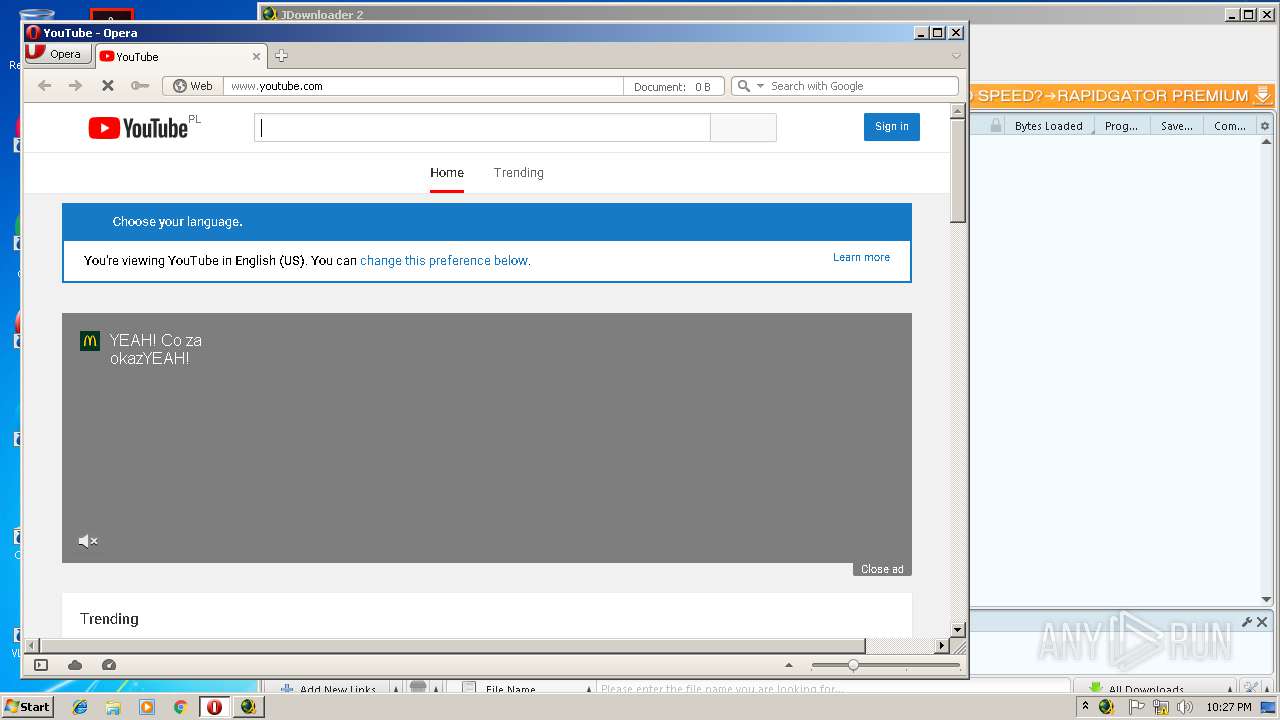Open Windows Media Player taskbar icon
Image resolution: width=1280 pixels, height=720 pixels.
[x=147, y=707]
